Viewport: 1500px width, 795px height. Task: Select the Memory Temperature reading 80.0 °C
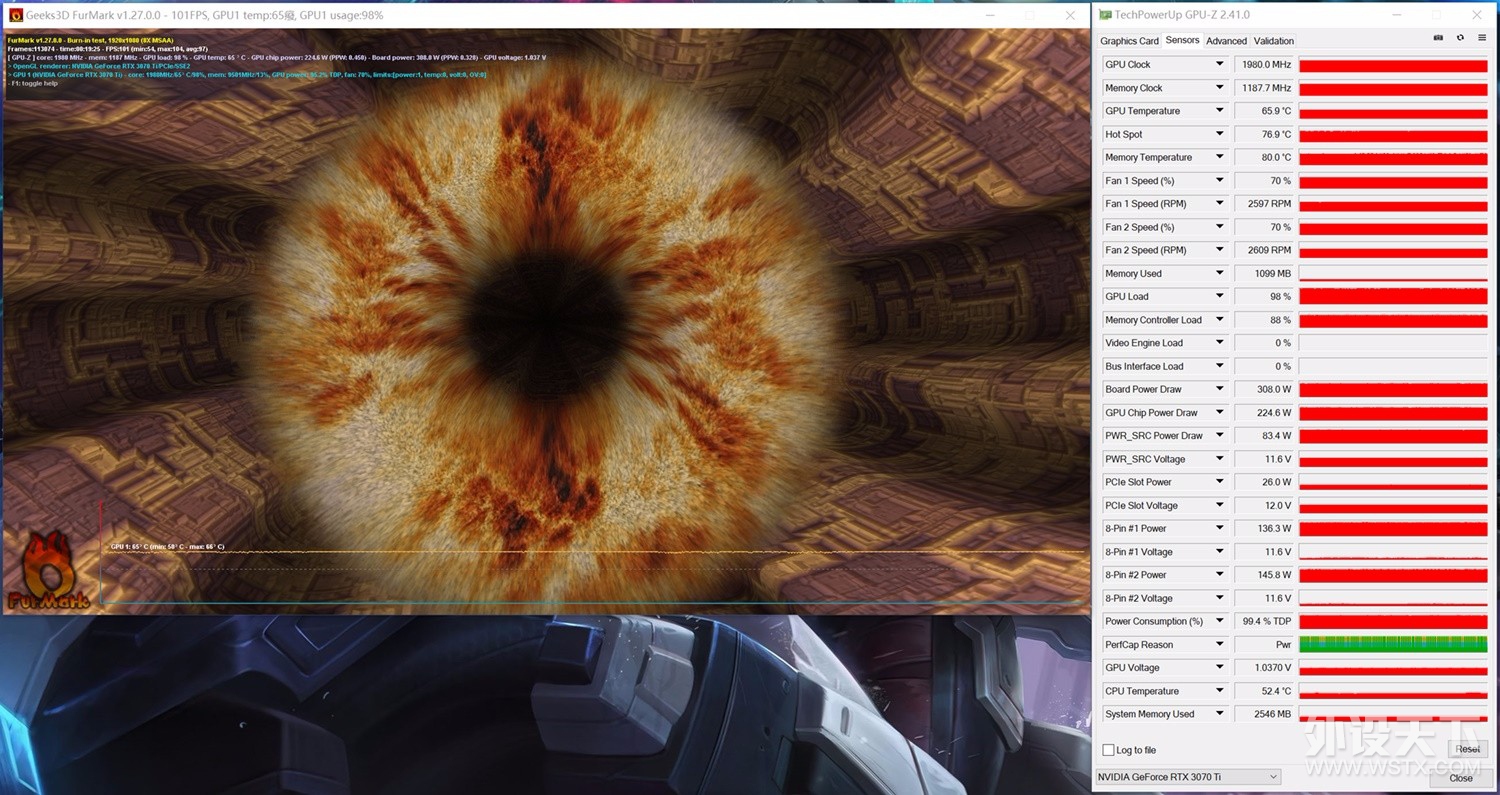(x=1264, y=157)
